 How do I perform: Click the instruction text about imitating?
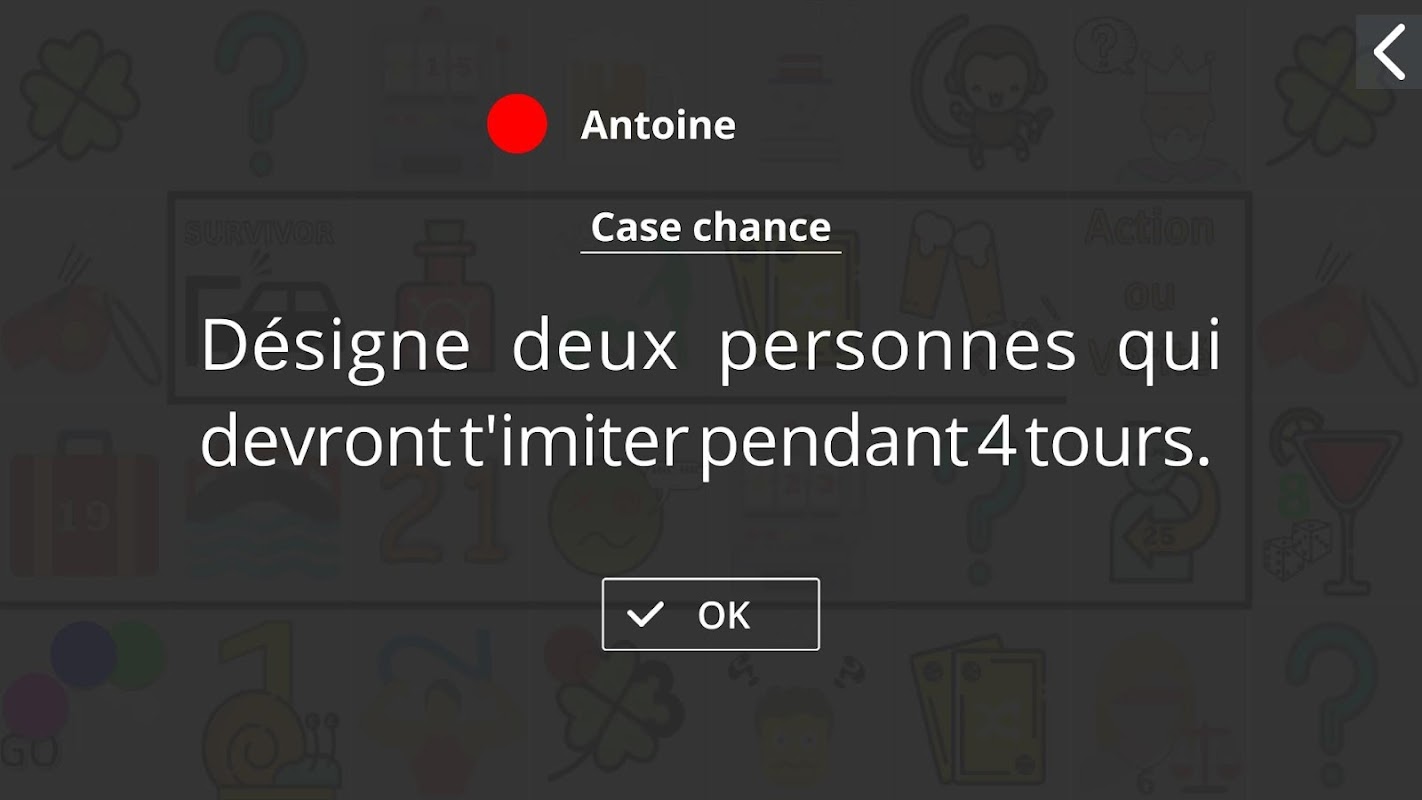(710, 395)
